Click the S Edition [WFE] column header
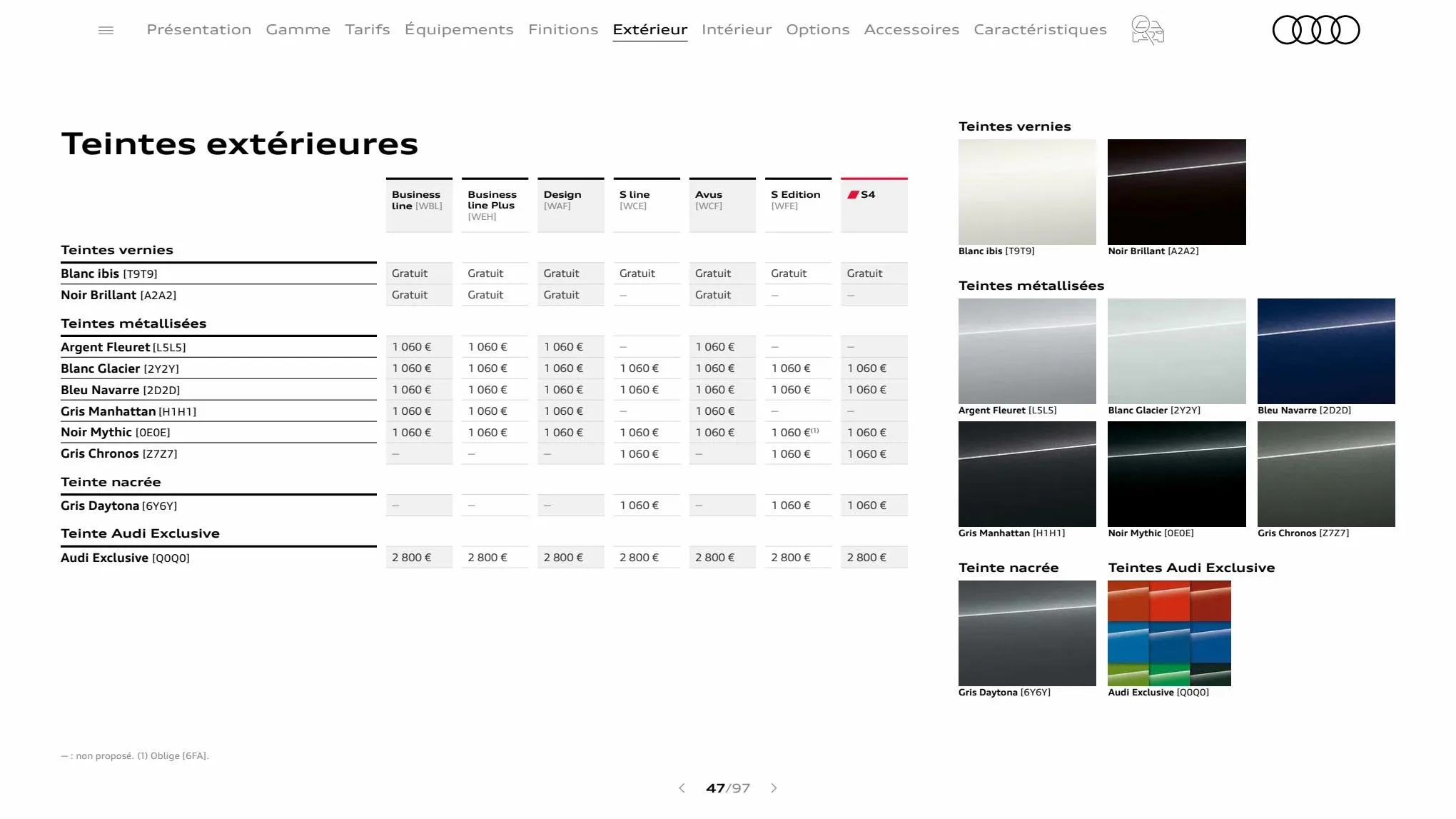The image size is (1456, 819). coord(798,205)
